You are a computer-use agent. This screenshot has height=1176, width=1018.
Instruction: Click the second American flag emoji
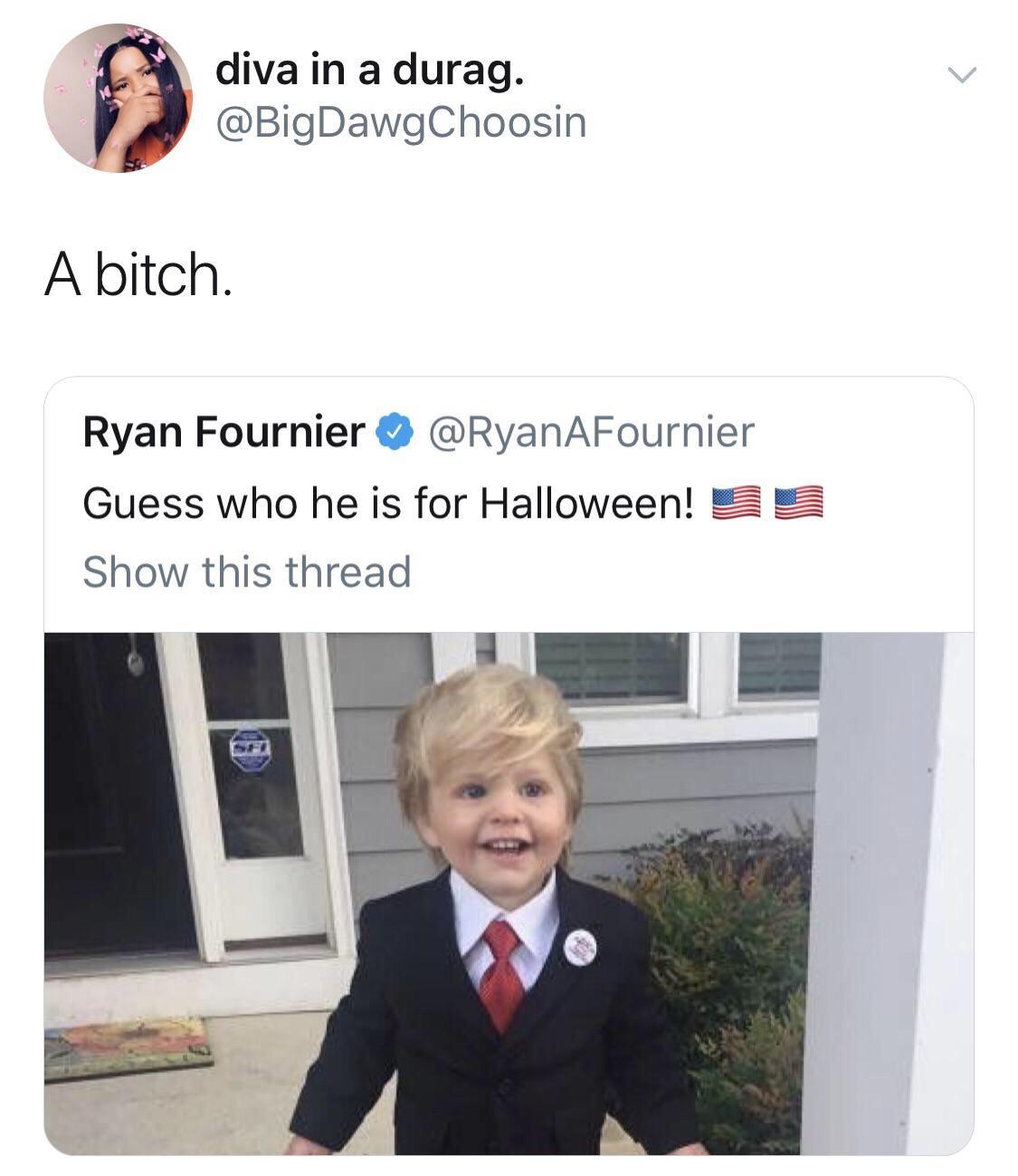799,502
